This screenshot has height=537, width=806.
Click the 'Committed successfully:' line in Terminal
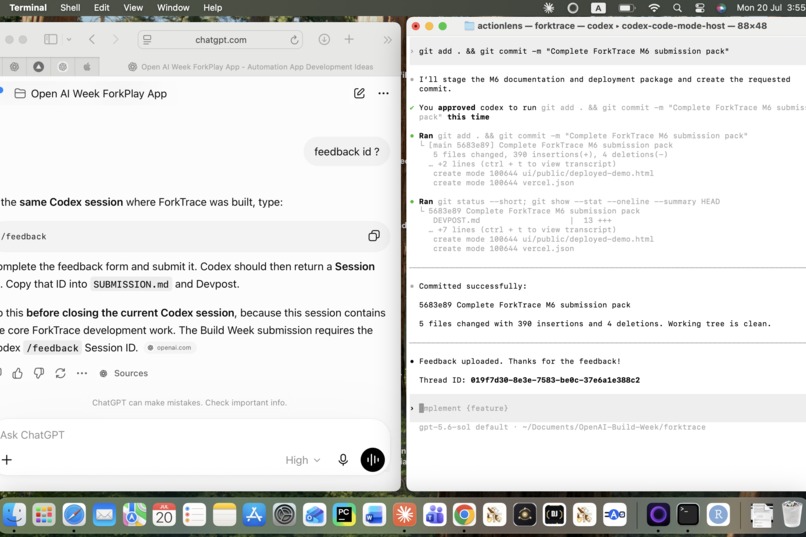[472, 286]
